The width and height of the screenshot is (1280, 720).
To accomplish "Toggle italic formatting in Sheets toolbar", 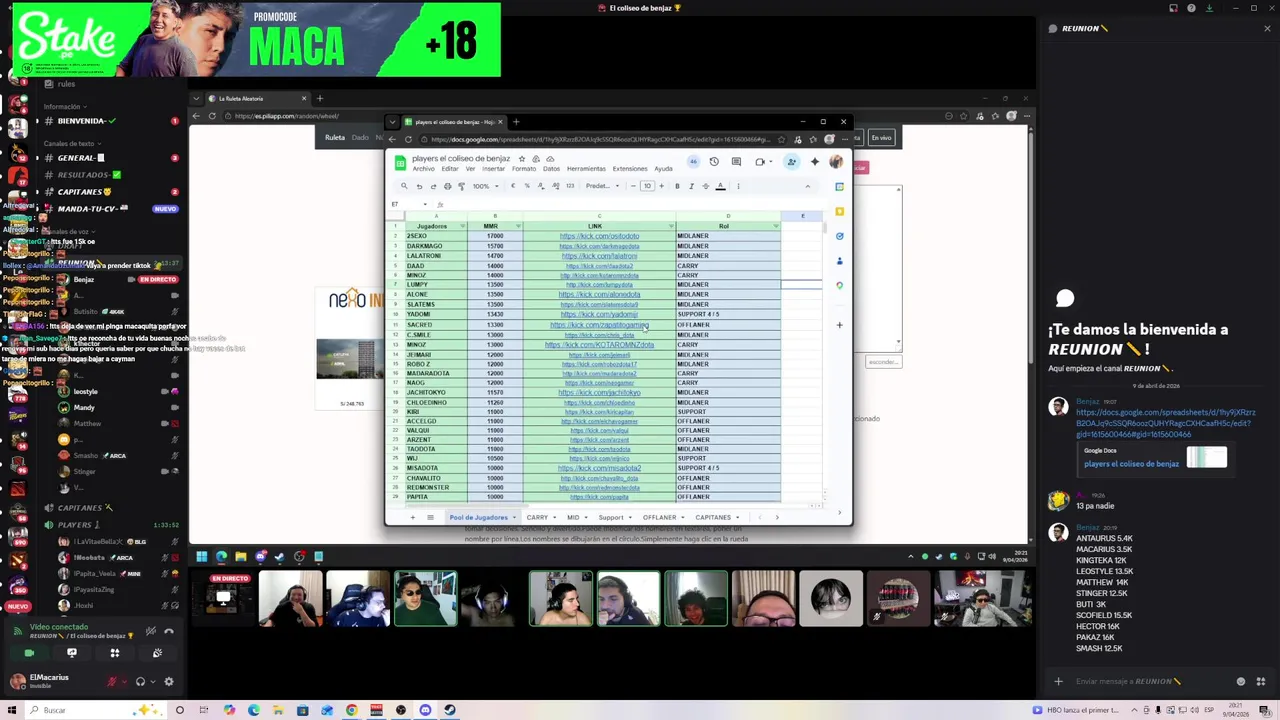I will 691,186.
